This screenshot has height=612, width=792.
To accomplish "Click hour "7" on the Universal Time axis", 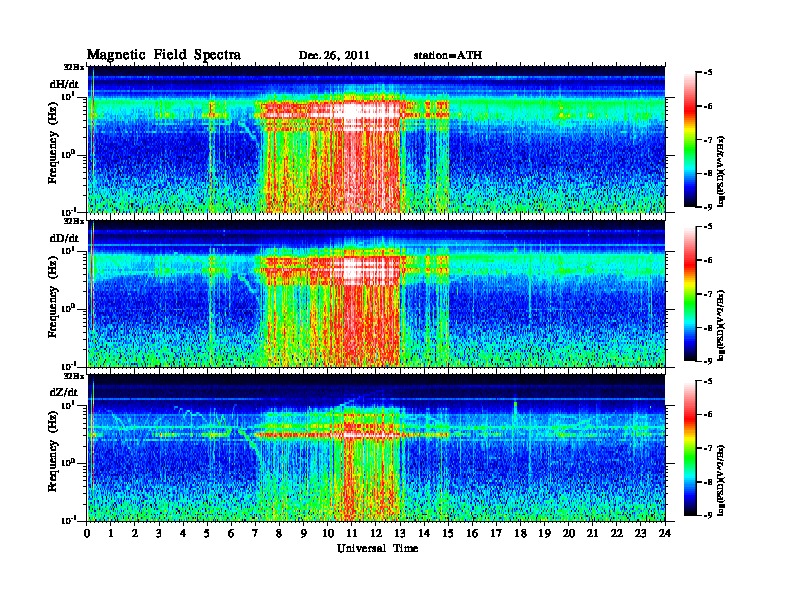I will (256, 533).
